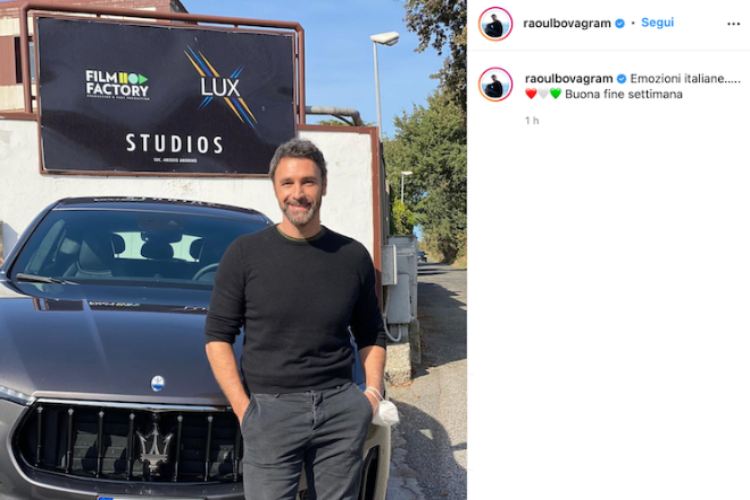Viewport: 750px width, 500px height.
Task: Click the verified badge in the caption line
Action: (x=621, y=78)
